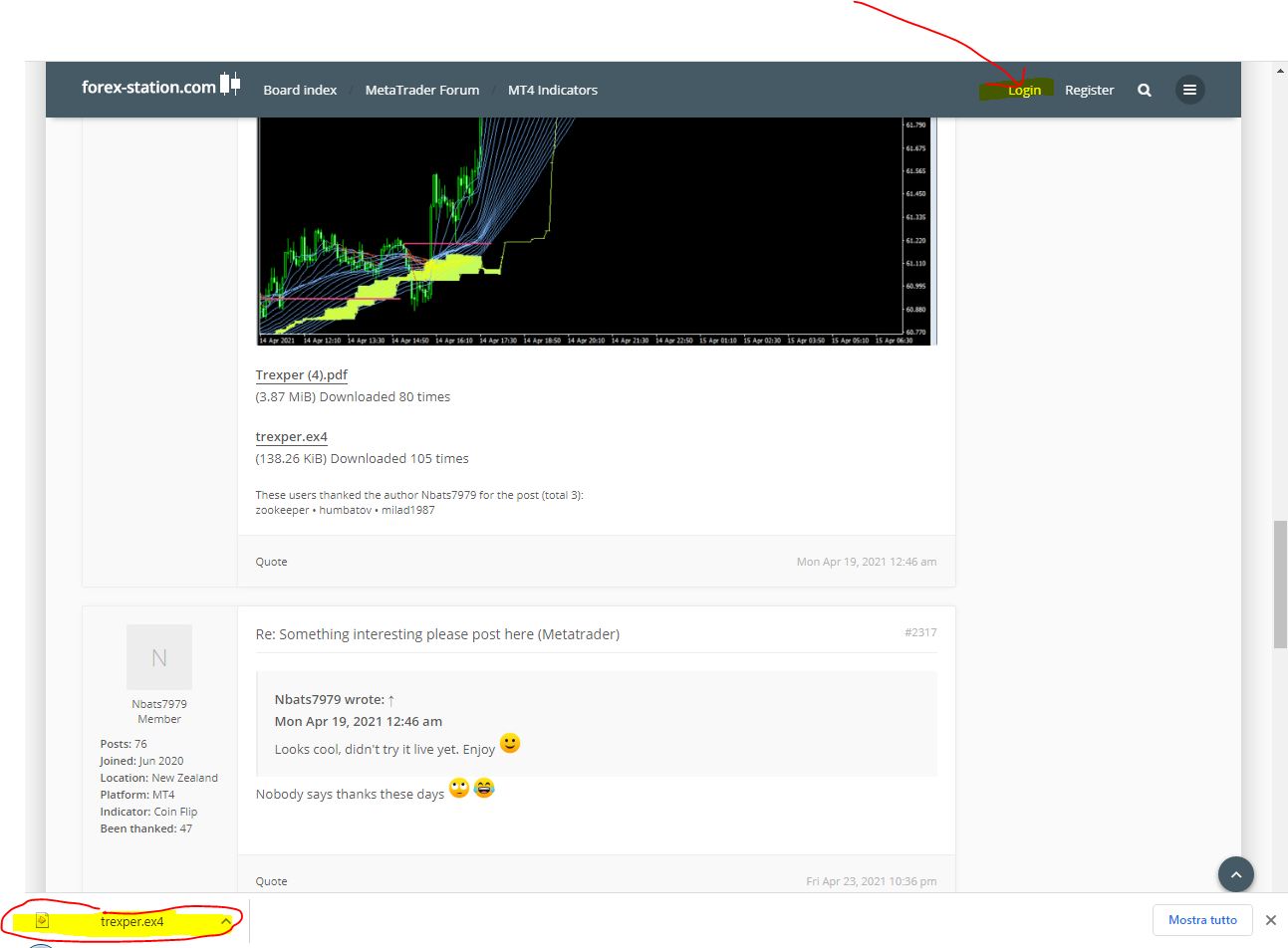Click 'Indicator: Coin Flip' profile detail

148,812
